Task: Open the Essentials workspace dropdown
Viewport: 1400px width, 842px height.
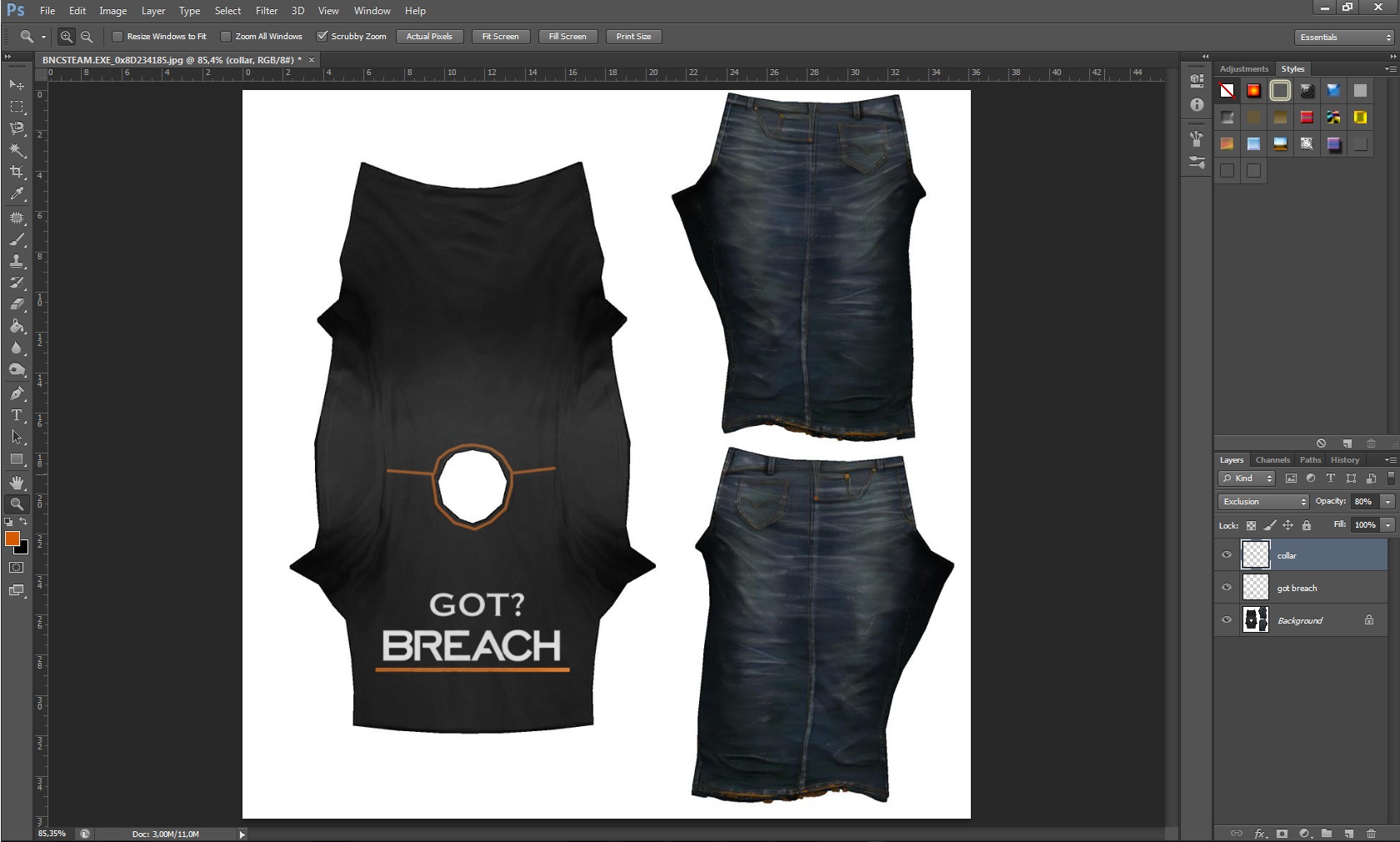Action: (1345, 38)
